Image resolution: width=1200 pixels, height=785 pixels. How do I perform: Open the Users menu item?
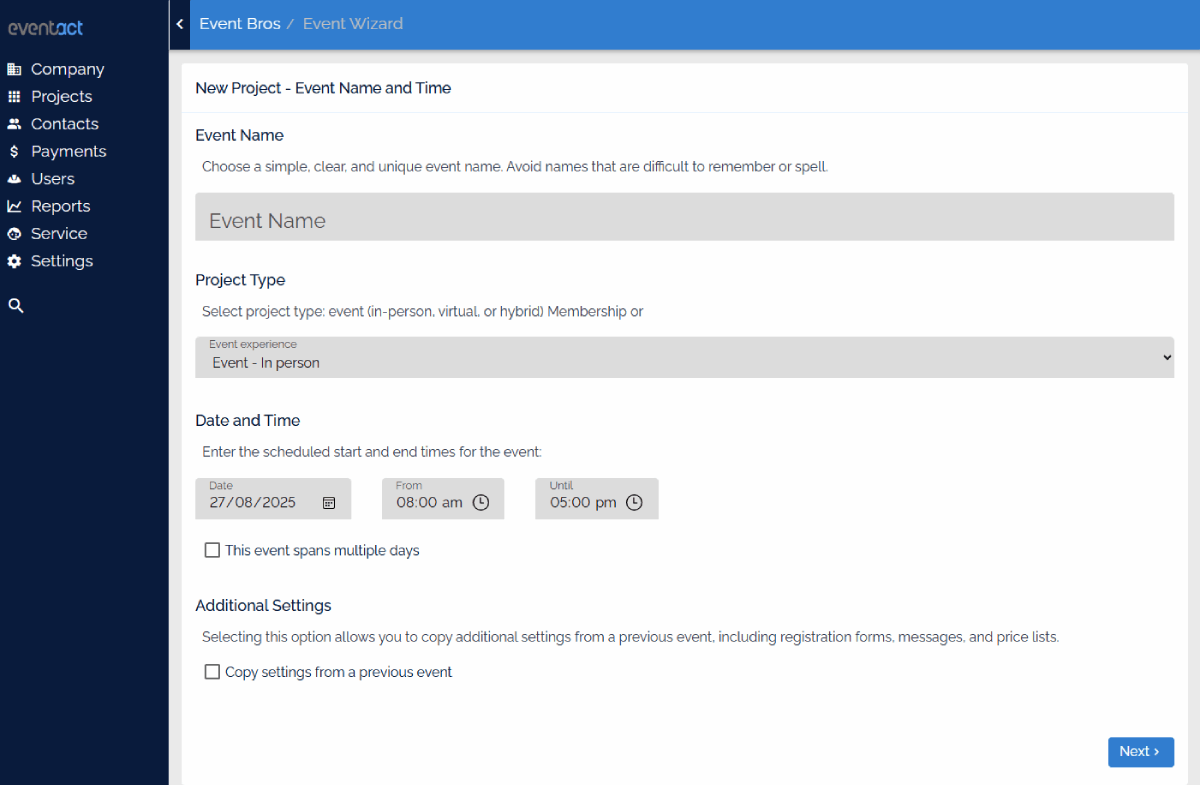pos(52,179)
